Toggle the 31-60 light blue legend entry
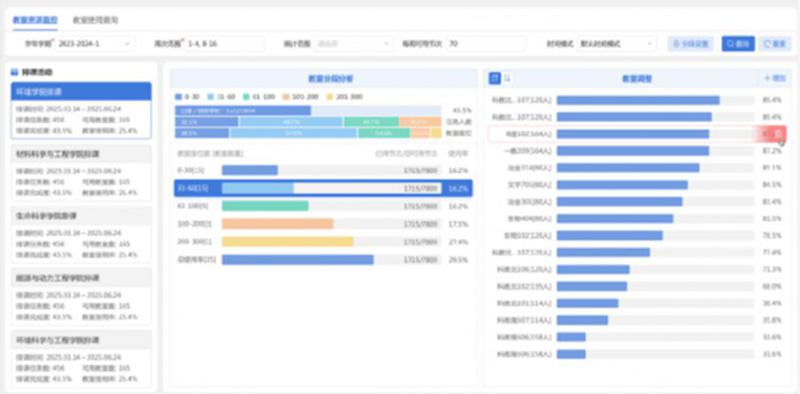The height and width of the screenshot is (394, 800). (221, 96)
